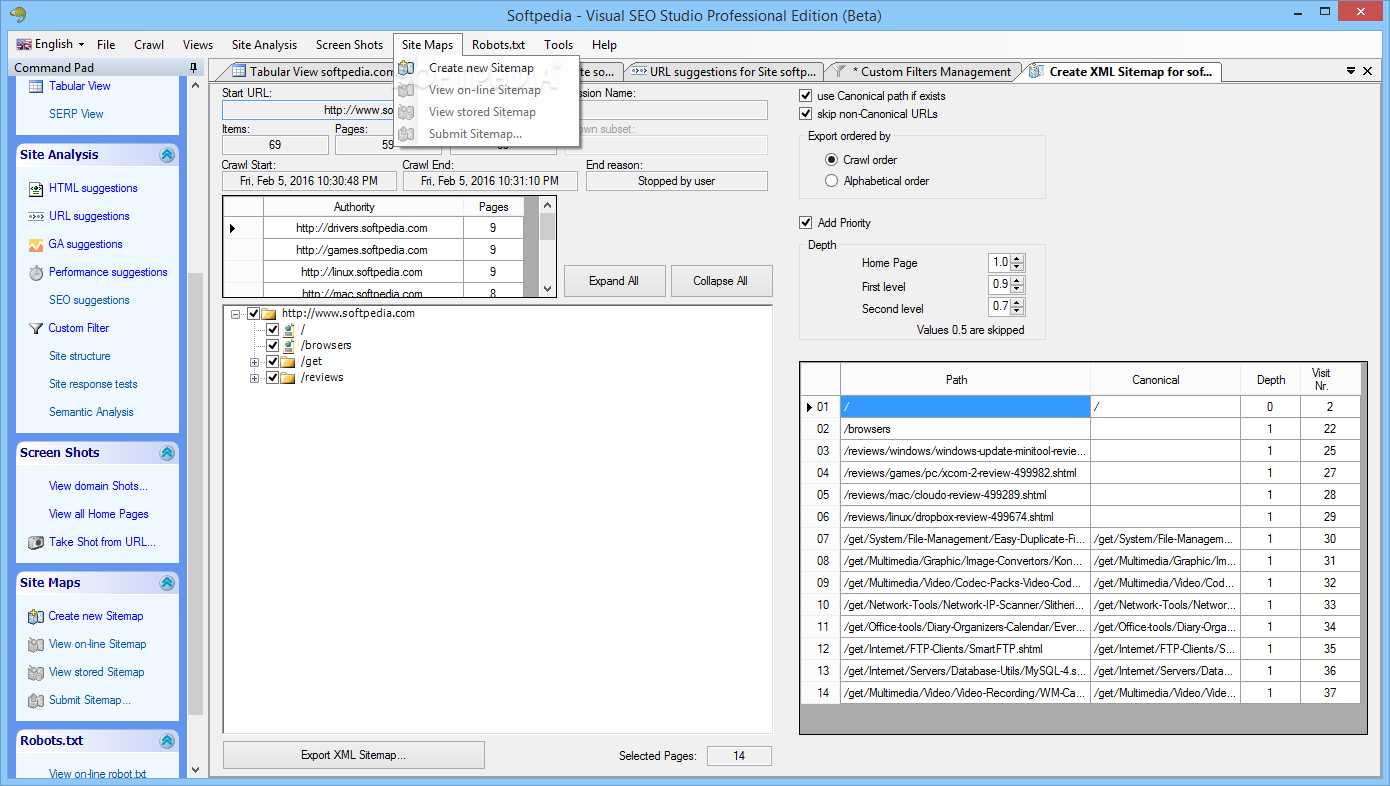
Task: Open the Robots.txt menu
Action: coord(498,45)
